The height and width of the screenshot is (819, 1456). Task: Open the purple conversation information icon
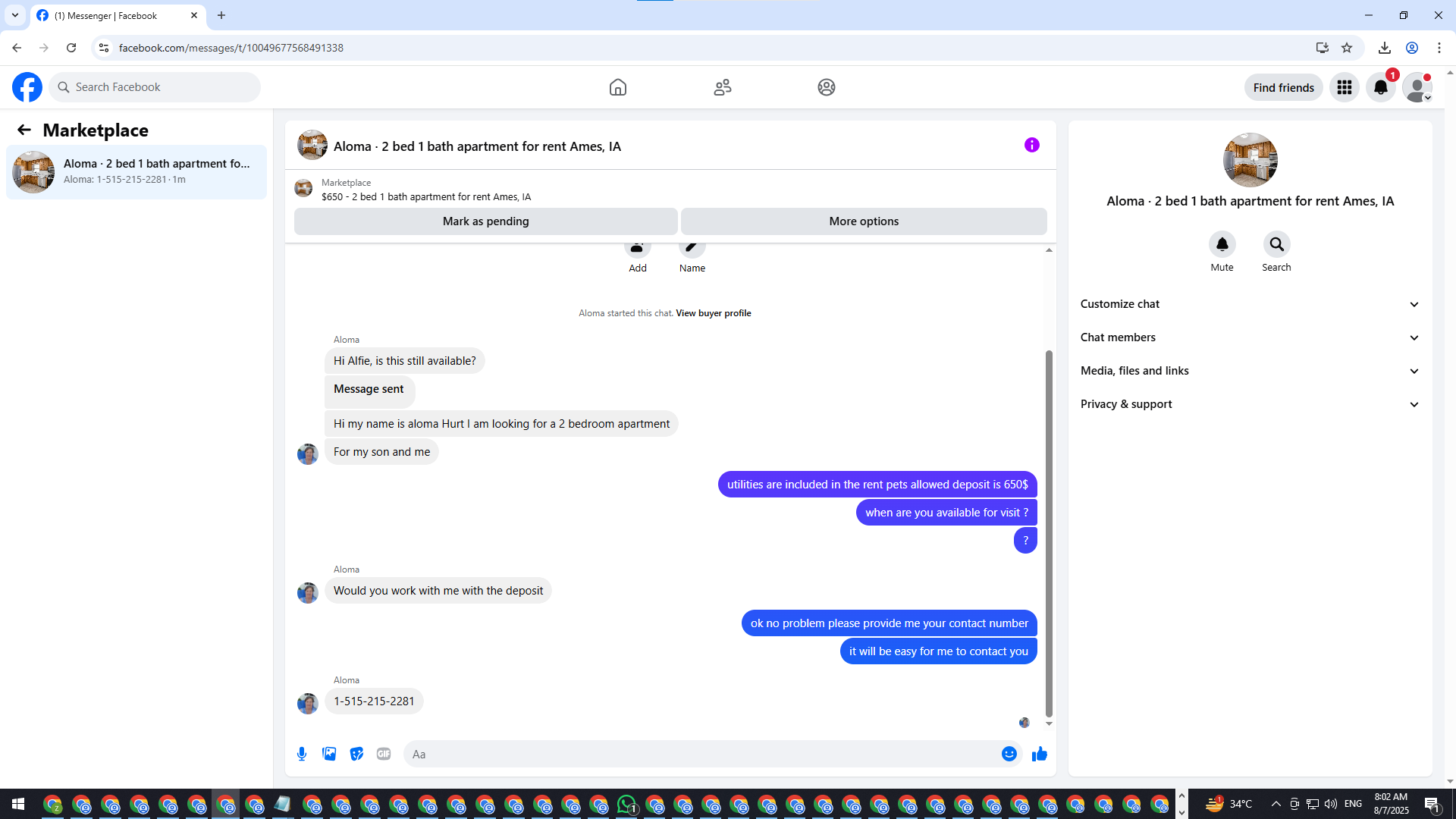pos(1032,145)
